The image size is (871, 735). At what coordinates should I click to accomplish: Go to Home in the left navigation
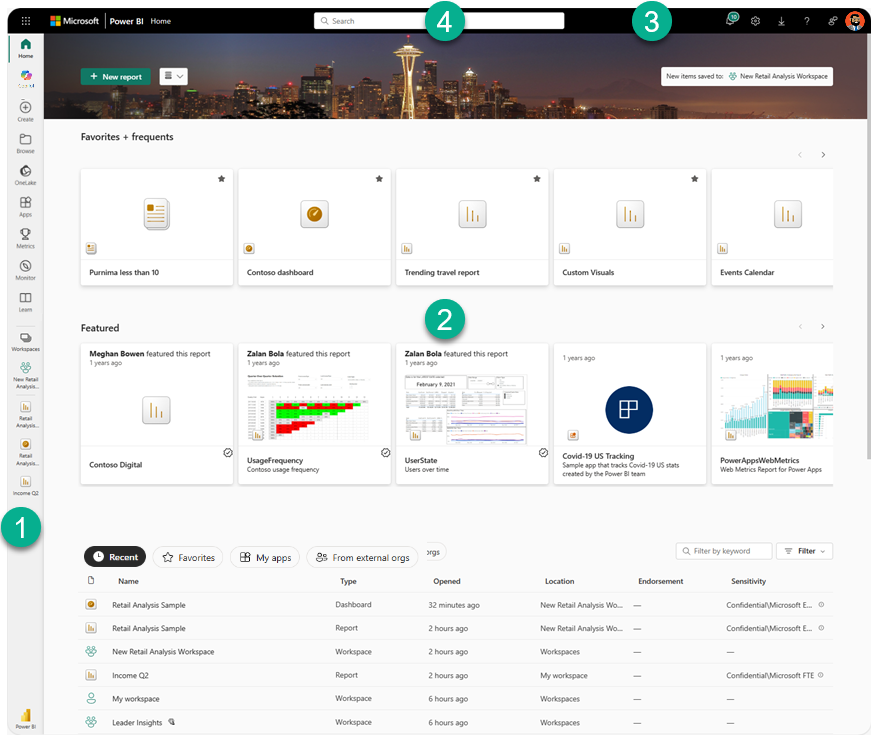(x=26, y=48)
